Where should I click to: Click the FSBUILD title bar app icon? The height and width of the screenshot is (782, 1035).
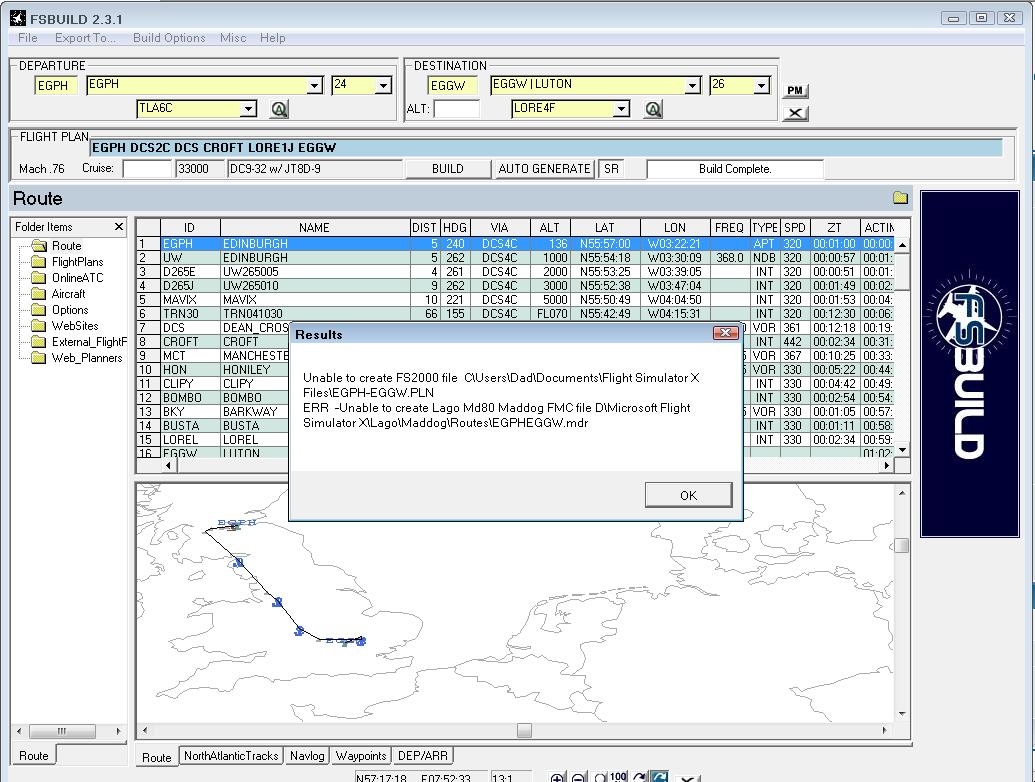tap(18, 18)
